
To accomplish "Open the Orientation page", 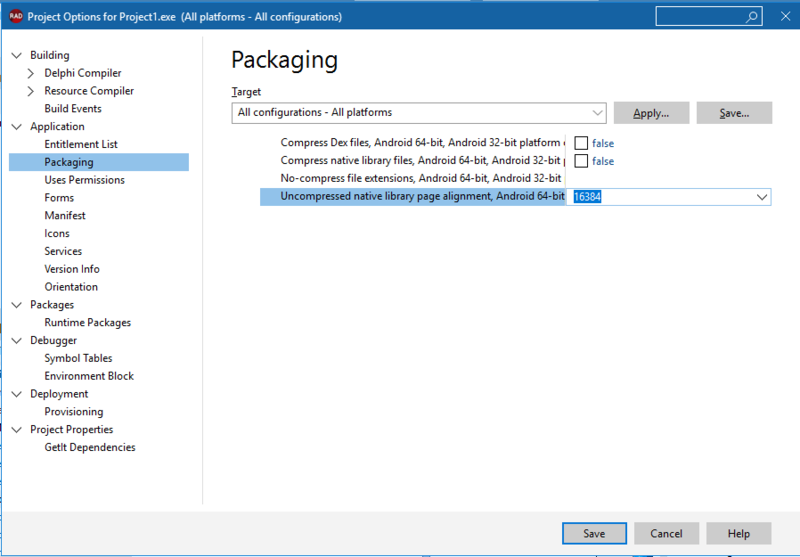I will (x=71, y=287).
